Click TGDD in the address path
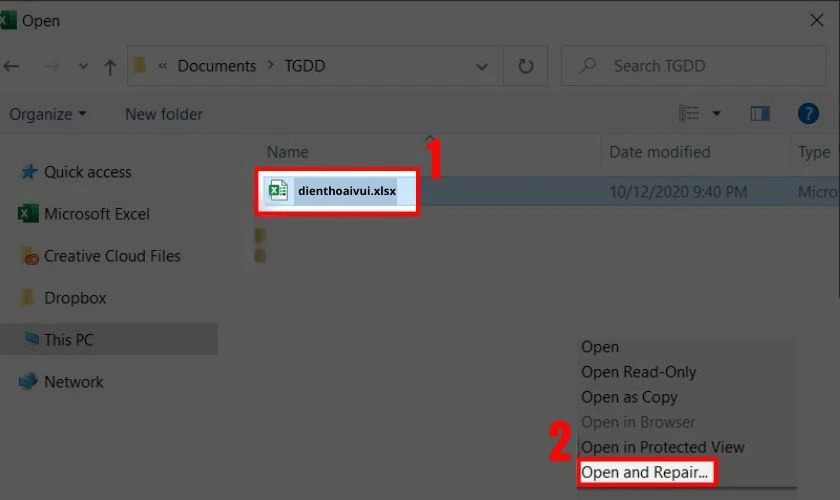The width and height of the screenshot is (840, 500). [x=305, y=65]
